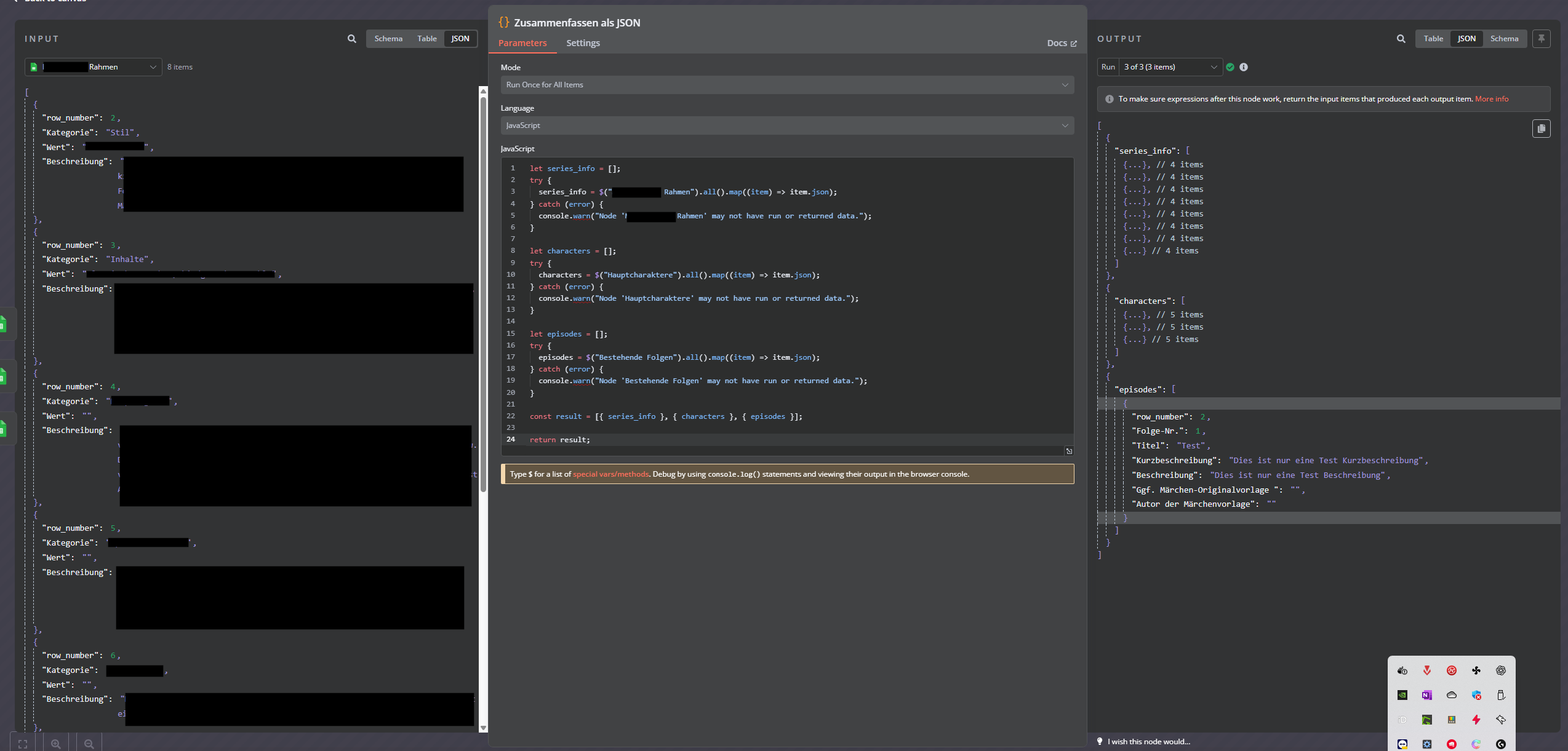Screen dimensions: 1568x751
Task: Open the Language dropdown showing JavaScript
Action: pos(787,125)
